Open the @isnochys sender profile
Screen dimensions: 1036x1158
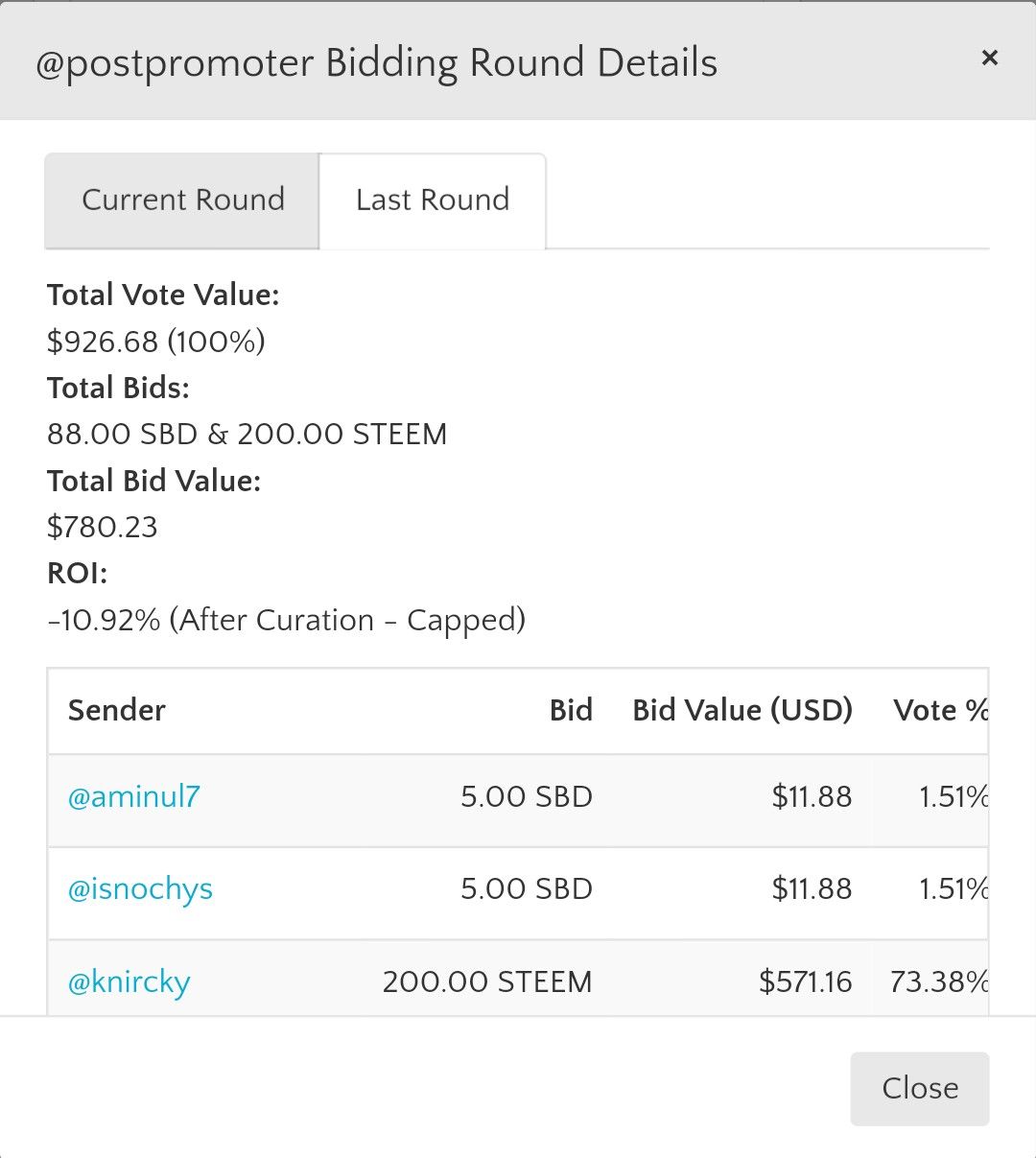pyautogui.click(x=140, y=889)
